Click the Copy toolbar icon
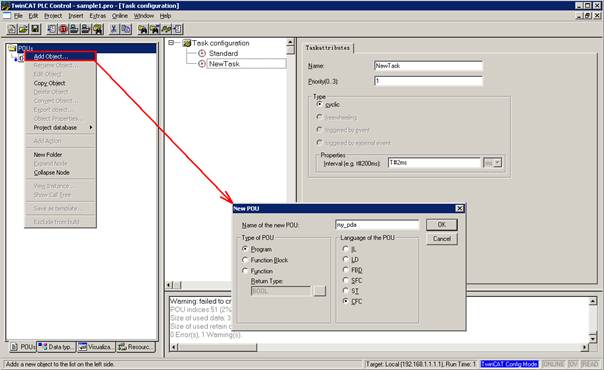 click(126, 29)
